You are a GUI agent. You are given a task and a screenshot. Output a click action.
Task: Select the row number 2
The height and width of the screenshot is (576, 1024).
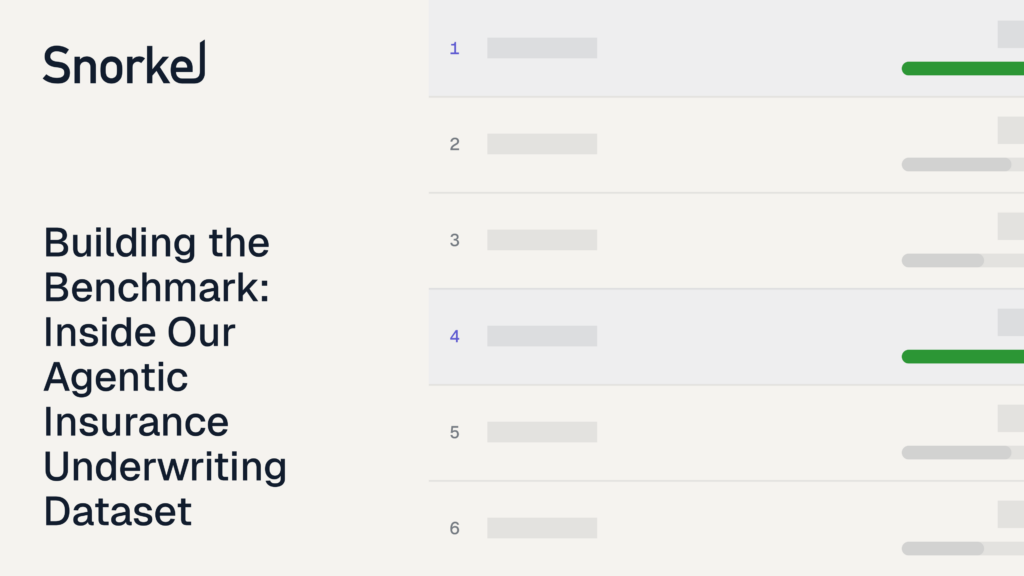(455, 144)
